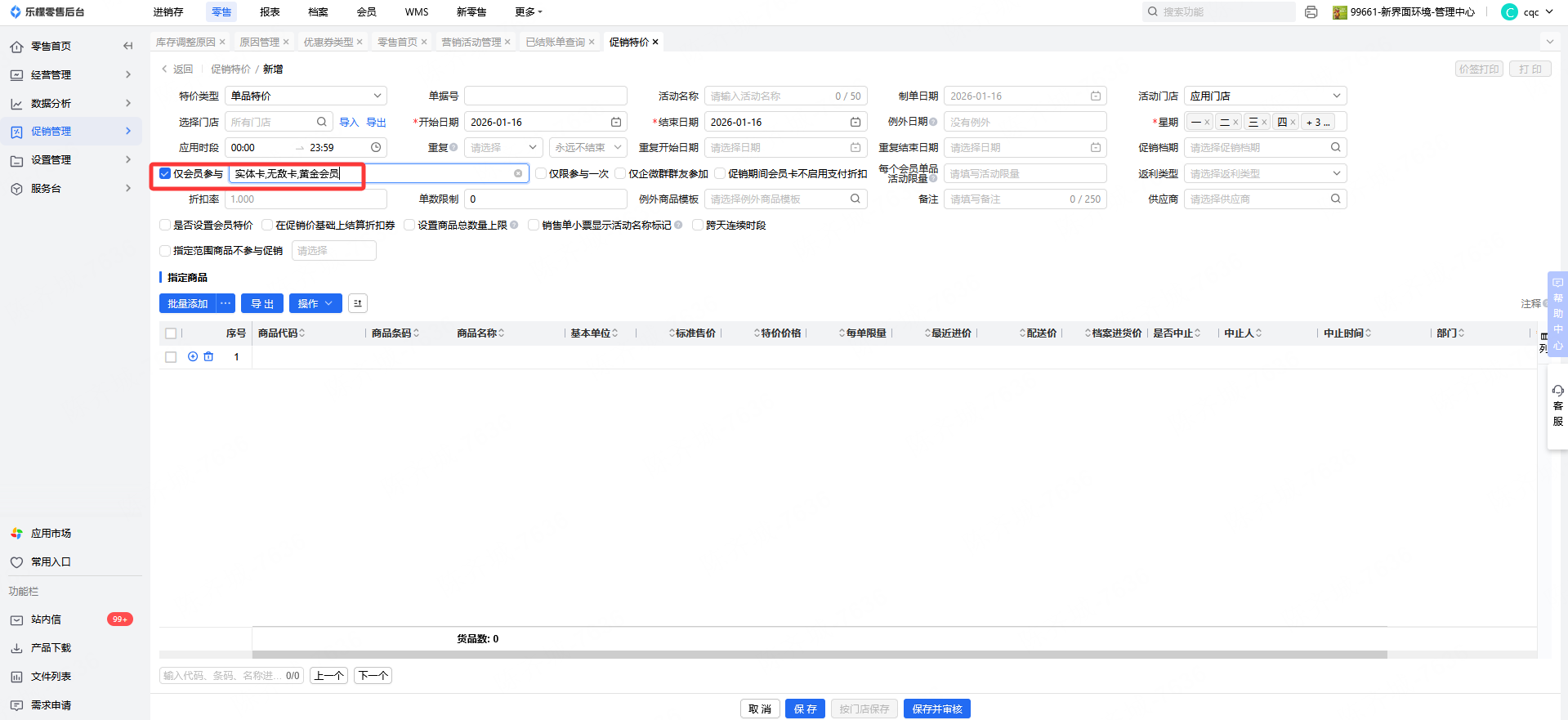Open the 报表 top menu
The height and width of the screenshot is (720, 1568).
pos(270,12)
